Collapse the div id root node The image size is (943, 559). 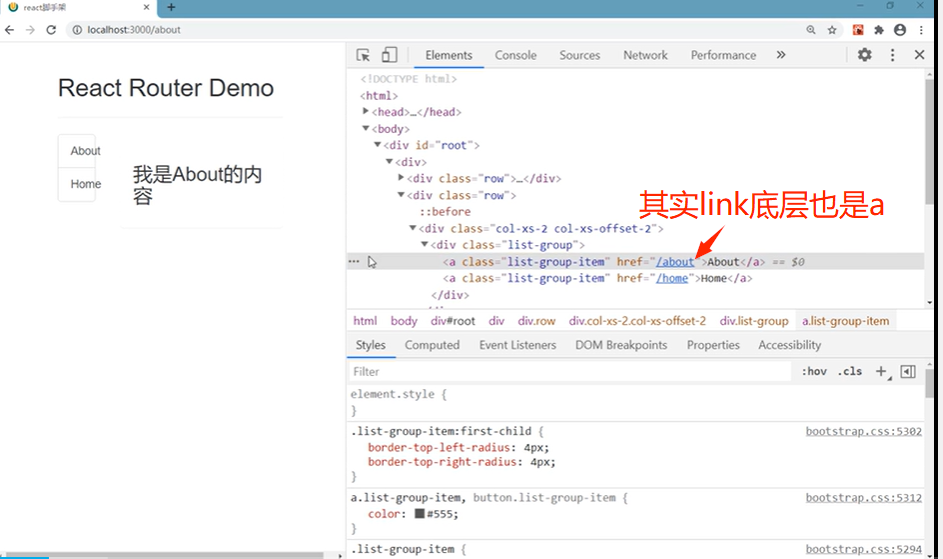point(377,144)
